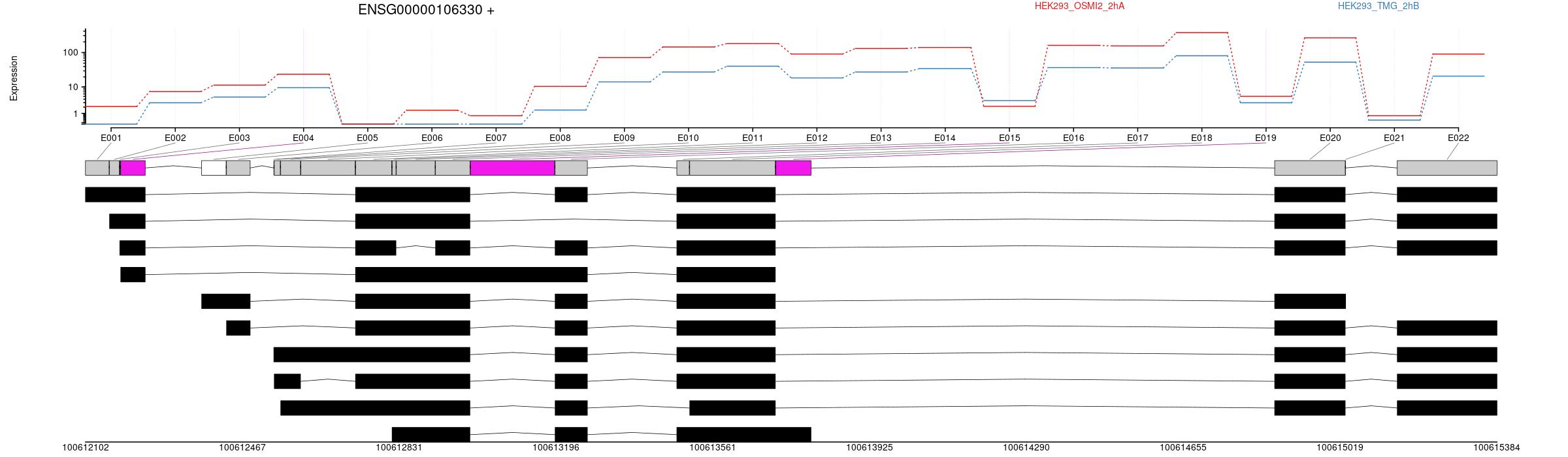
Task: Click exon label E006
Action: pyautogui.click(x=432, y=138)
